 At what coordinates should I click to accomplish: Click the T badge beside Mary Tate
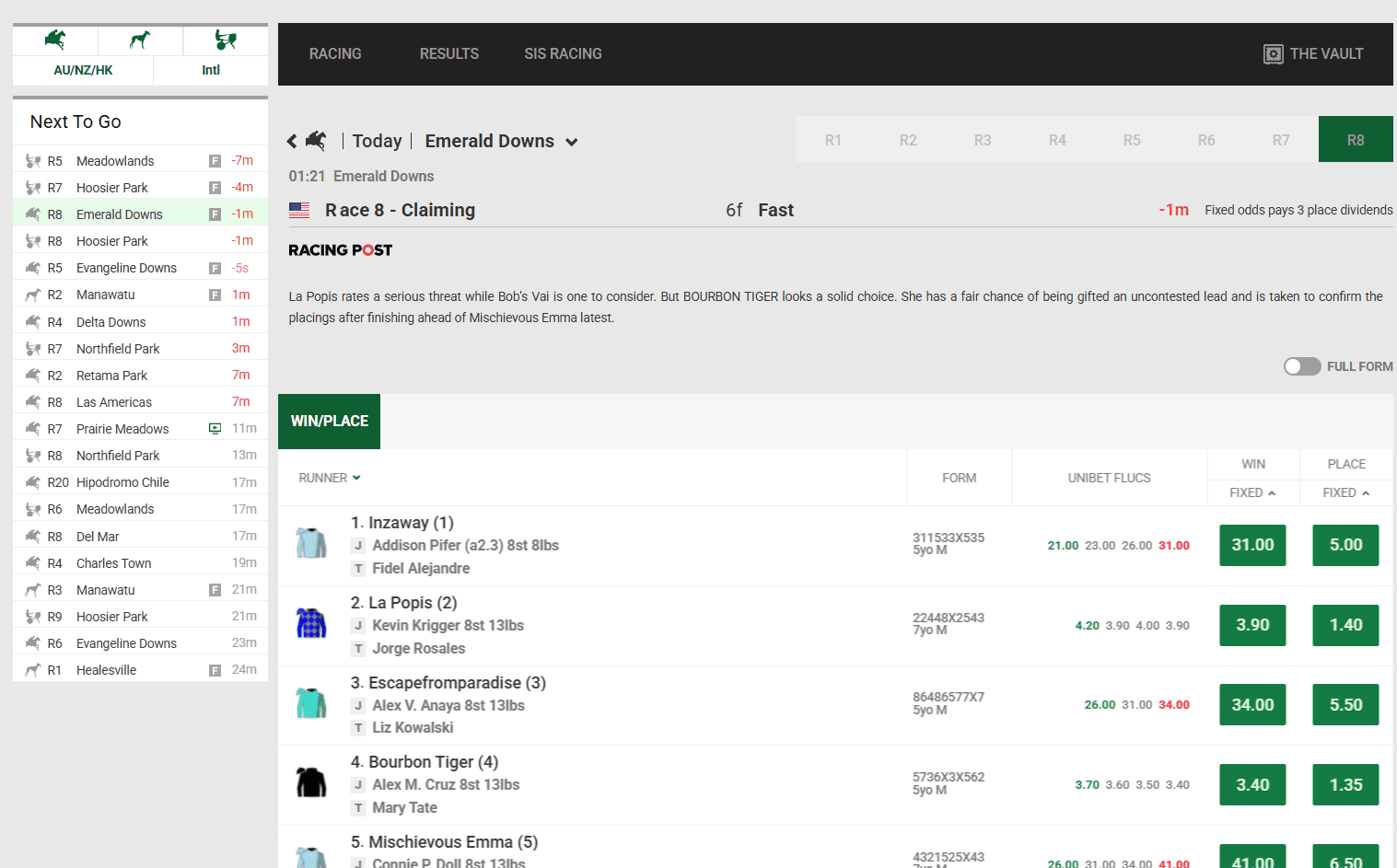pyautogui.click(x=358, y=808)
